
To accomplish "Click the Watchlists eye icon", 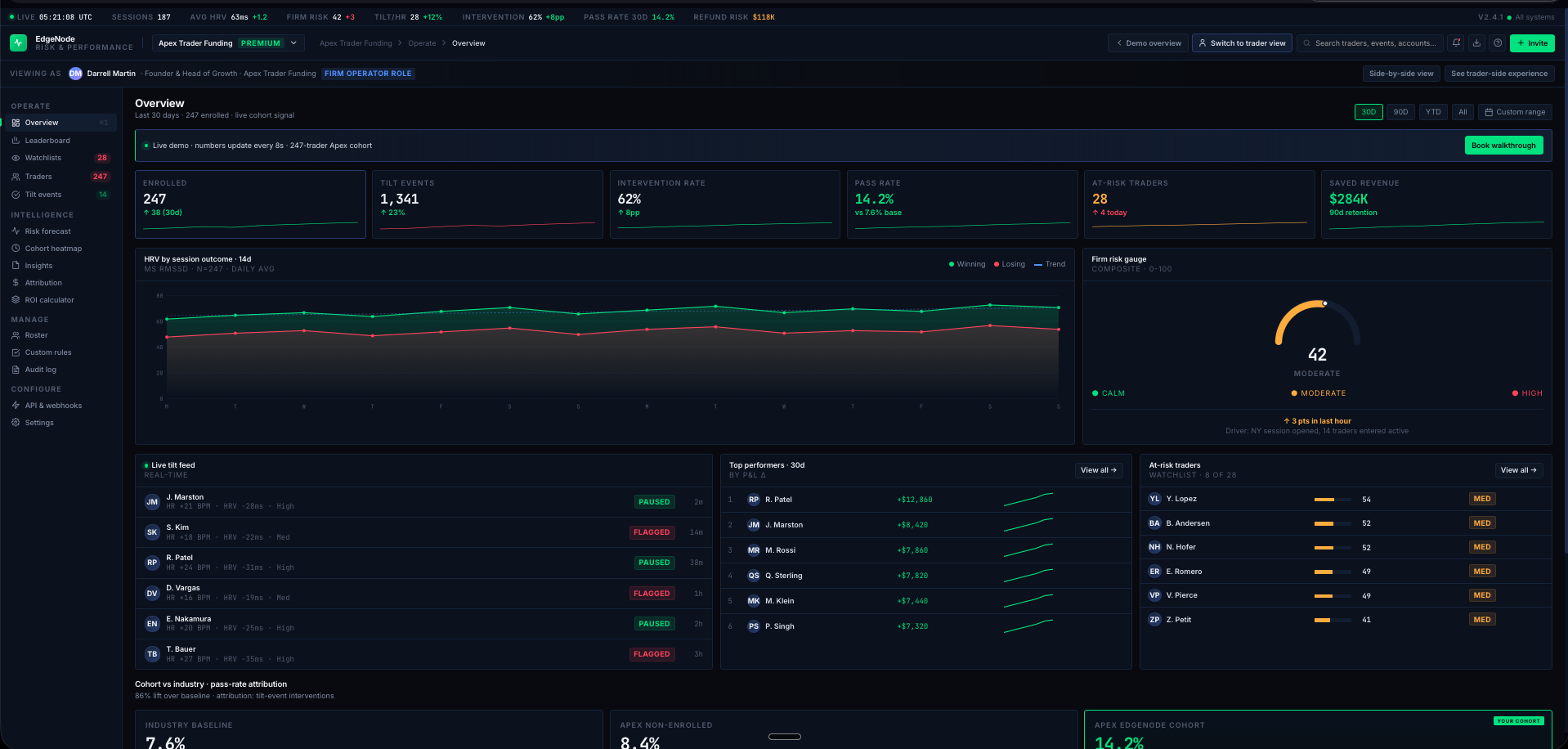I will tap(16, 158).
